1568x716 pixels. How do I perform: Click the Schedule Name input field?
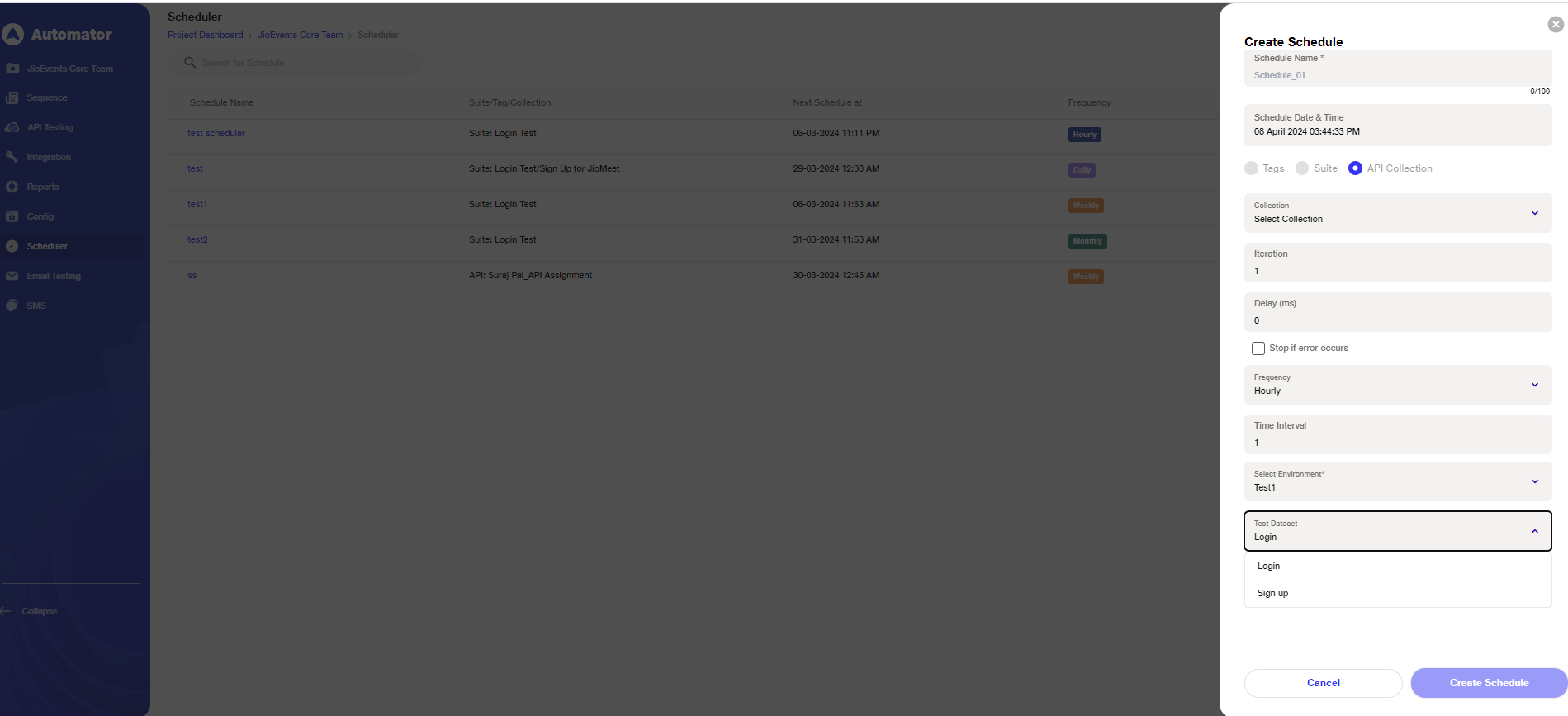point(1398,69)
